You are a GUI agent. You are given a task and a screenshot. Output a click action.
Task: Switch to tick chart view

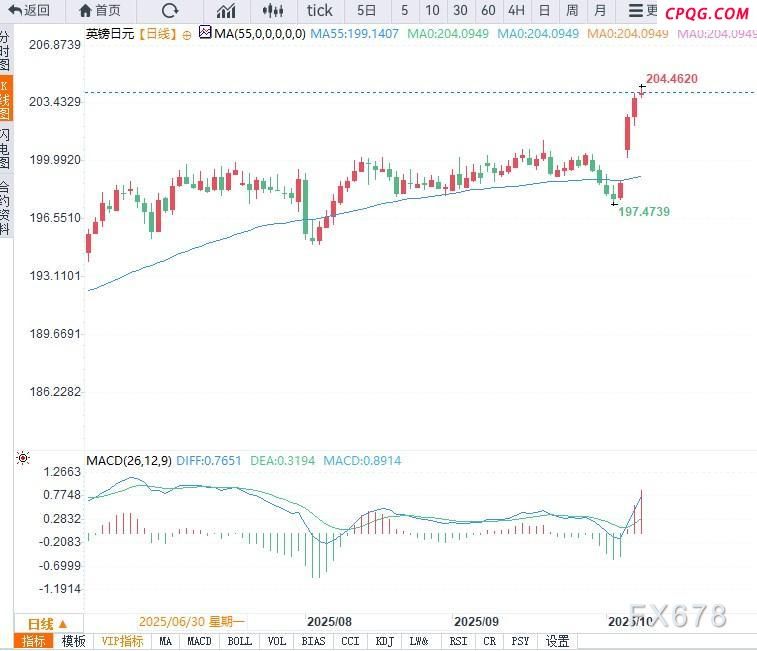(320, 11)
